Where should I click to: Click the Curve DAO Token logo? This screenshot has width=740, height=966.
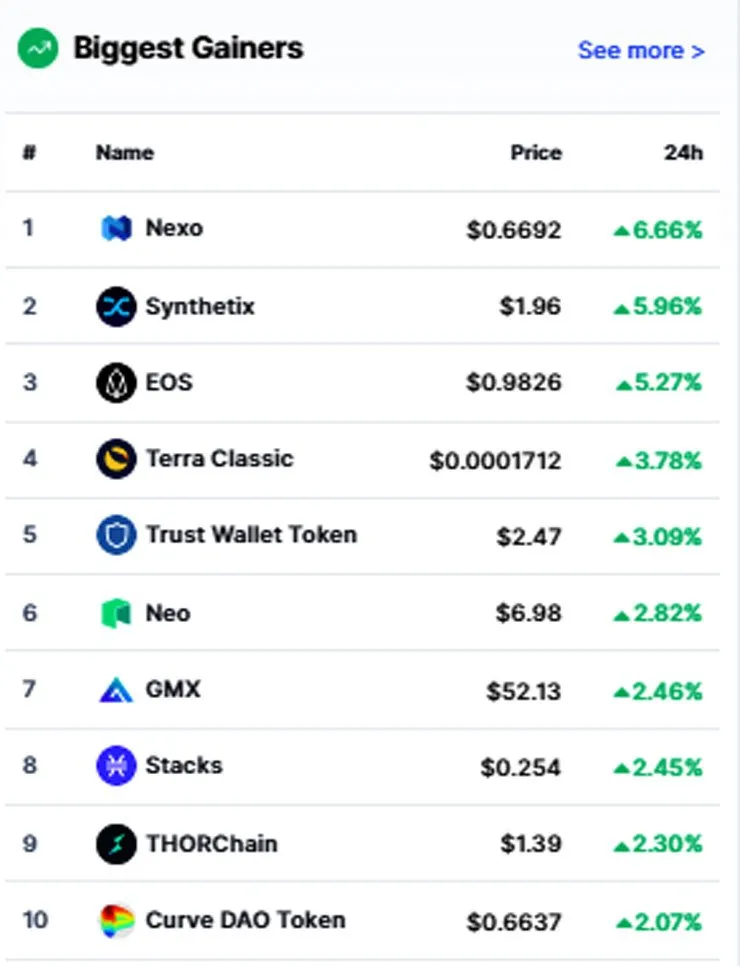point(116,920)
